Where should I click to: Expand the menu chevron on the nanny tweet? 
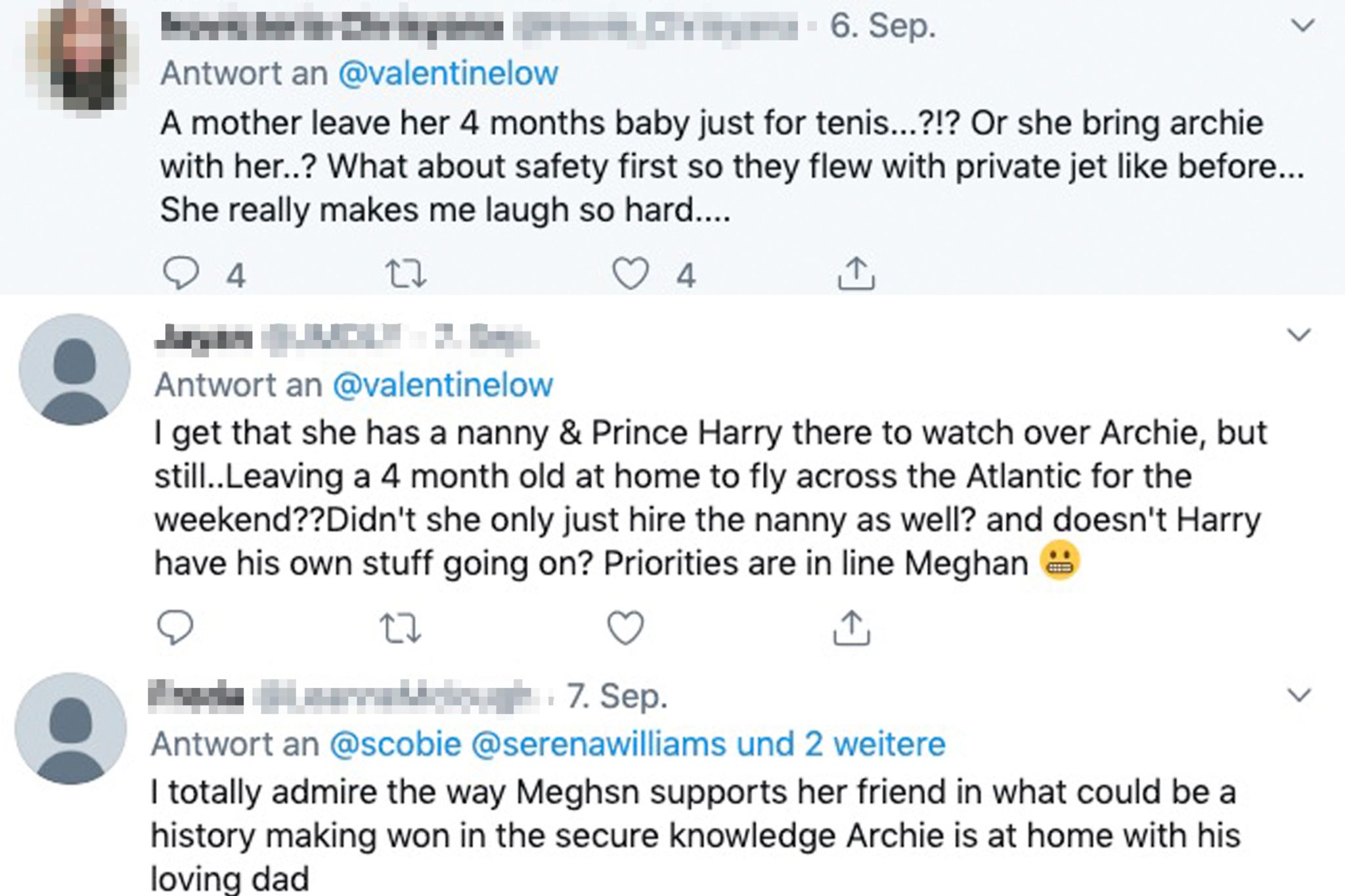pyautogui.click(x=1299, y=335)
